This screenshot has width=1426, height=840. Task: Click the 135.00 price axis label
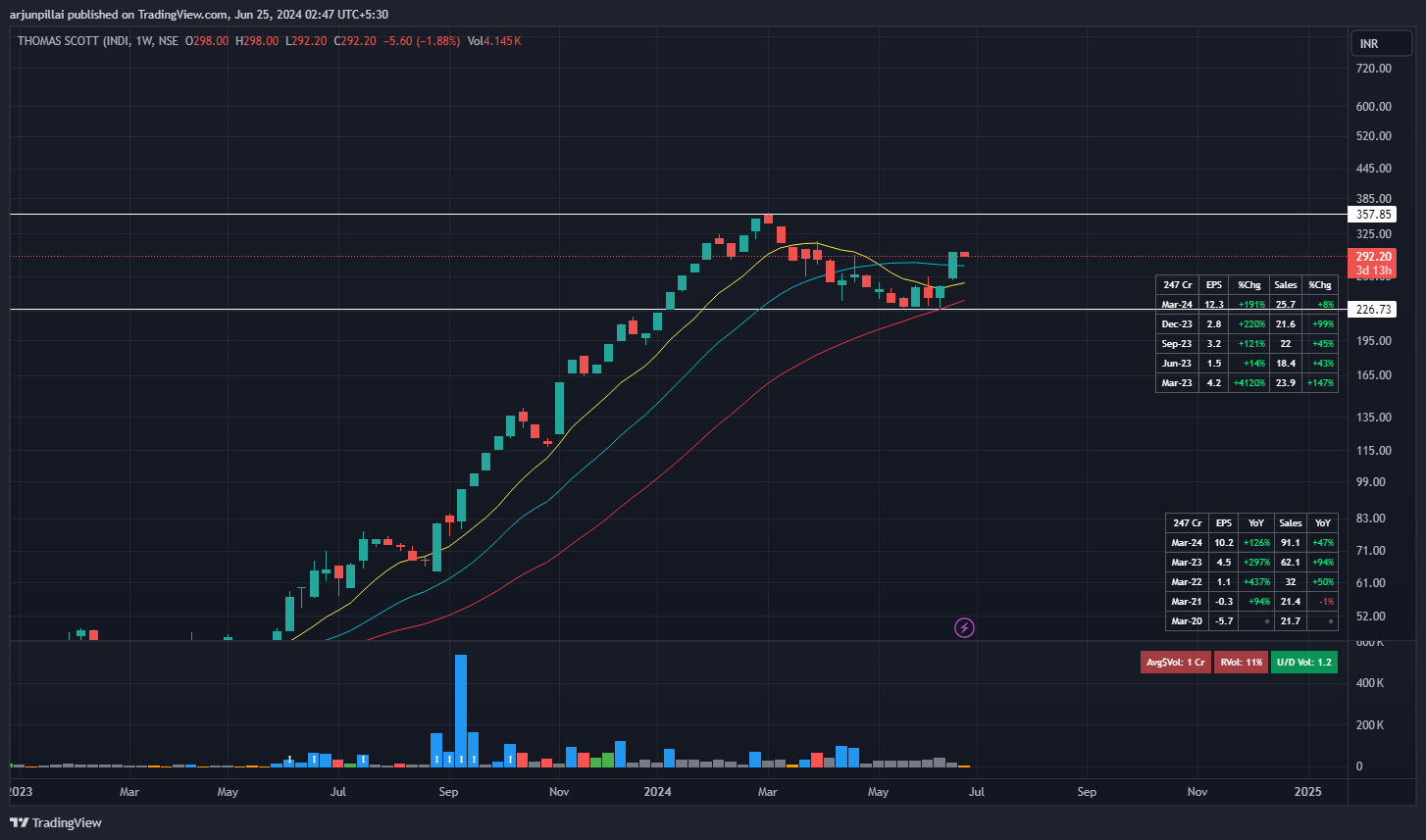(1373, 418)
